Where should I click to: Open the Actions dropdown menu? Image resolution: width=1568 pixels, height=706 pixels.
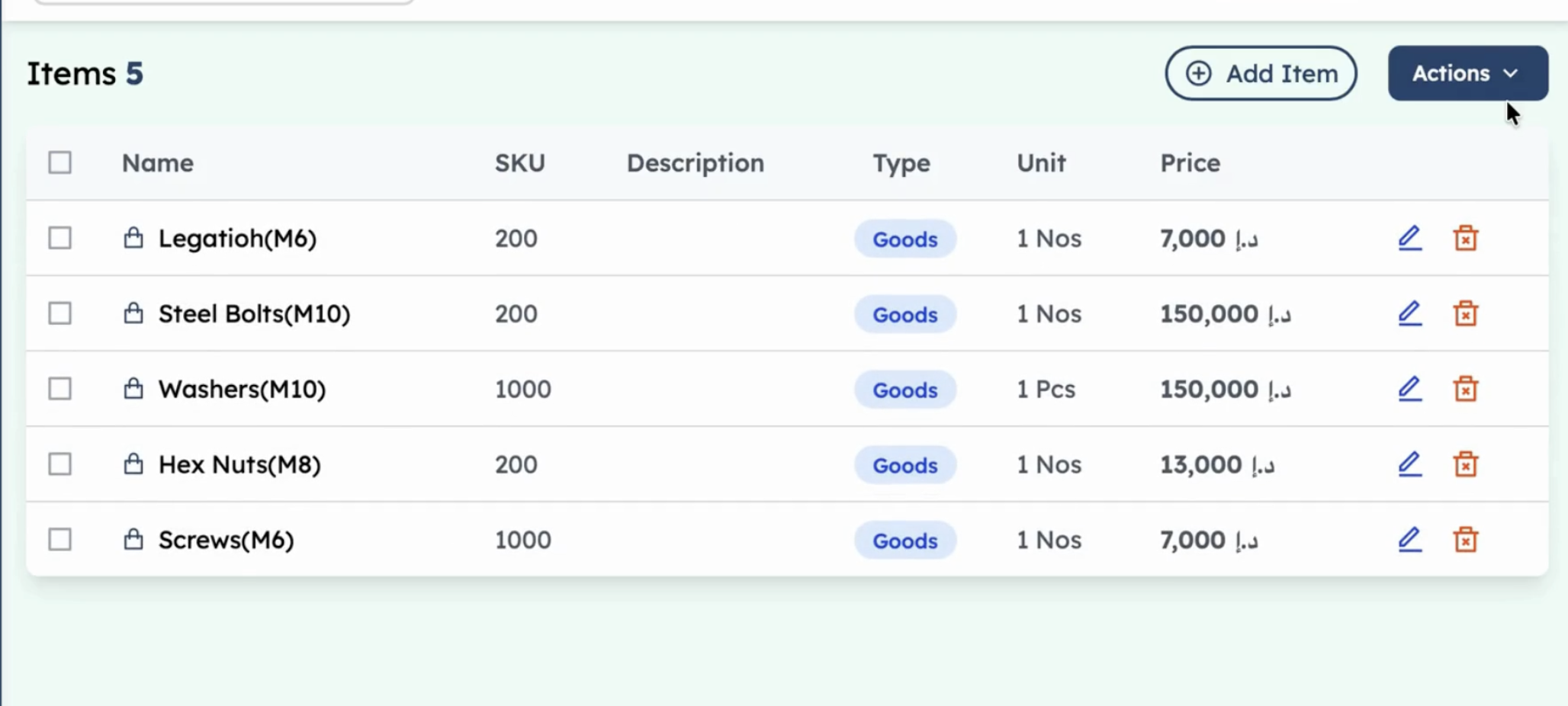click(1467, 73)
